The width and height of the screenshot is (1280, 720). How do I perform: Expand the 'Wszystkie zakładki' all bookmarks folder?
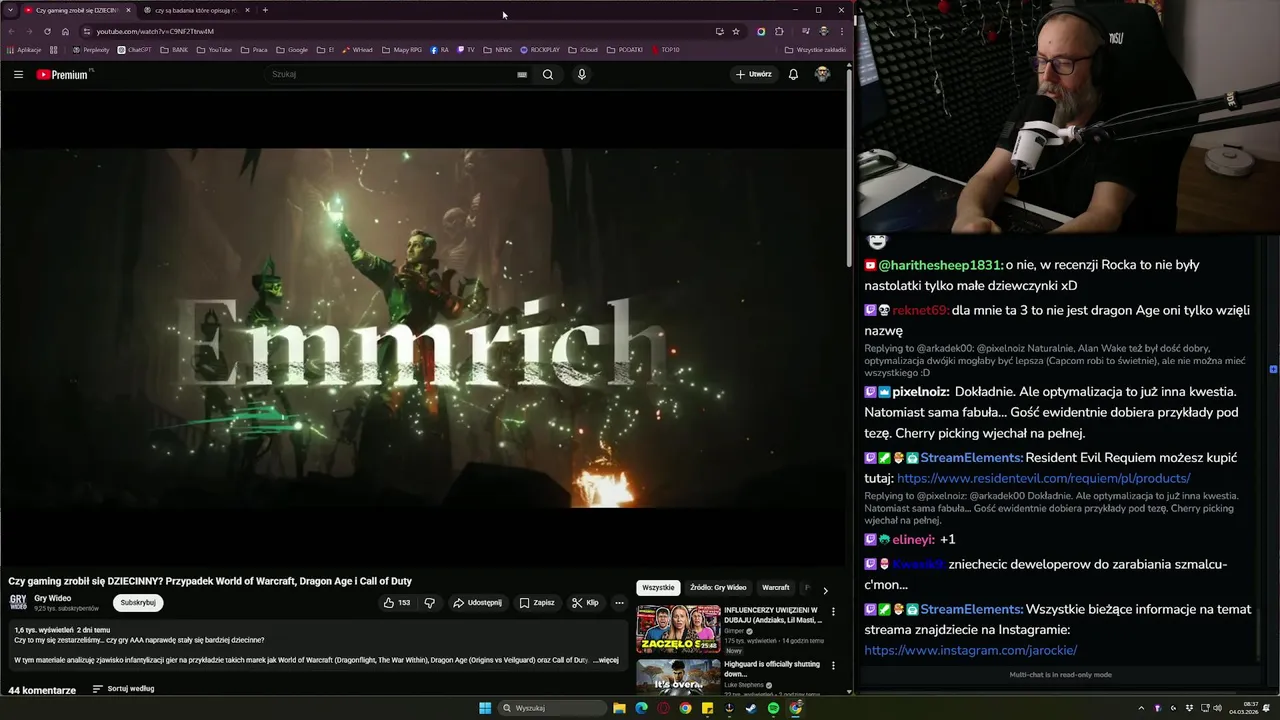point(815,50)
